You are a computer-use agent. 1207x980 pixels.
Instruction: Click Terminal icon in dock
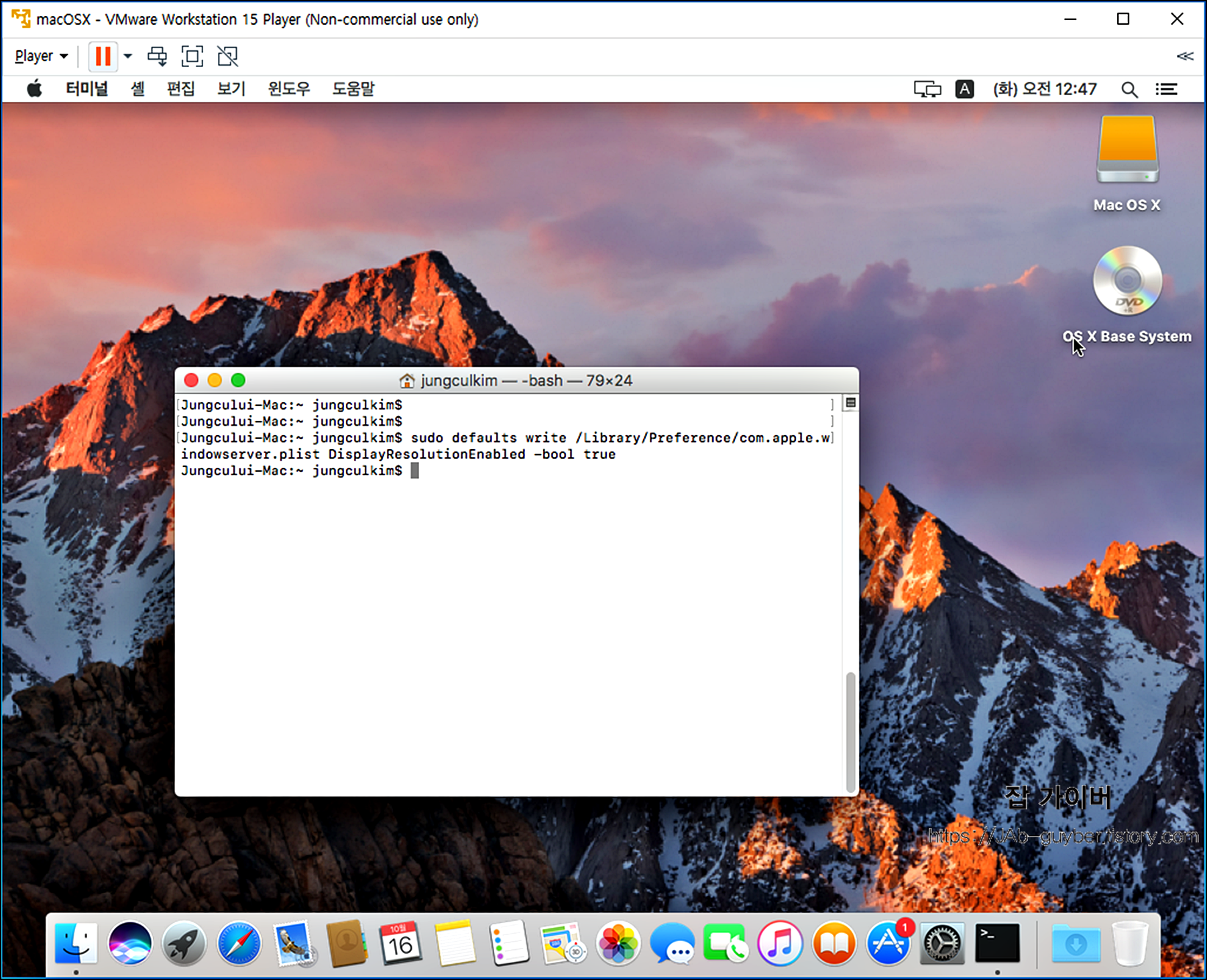point(997,943)
